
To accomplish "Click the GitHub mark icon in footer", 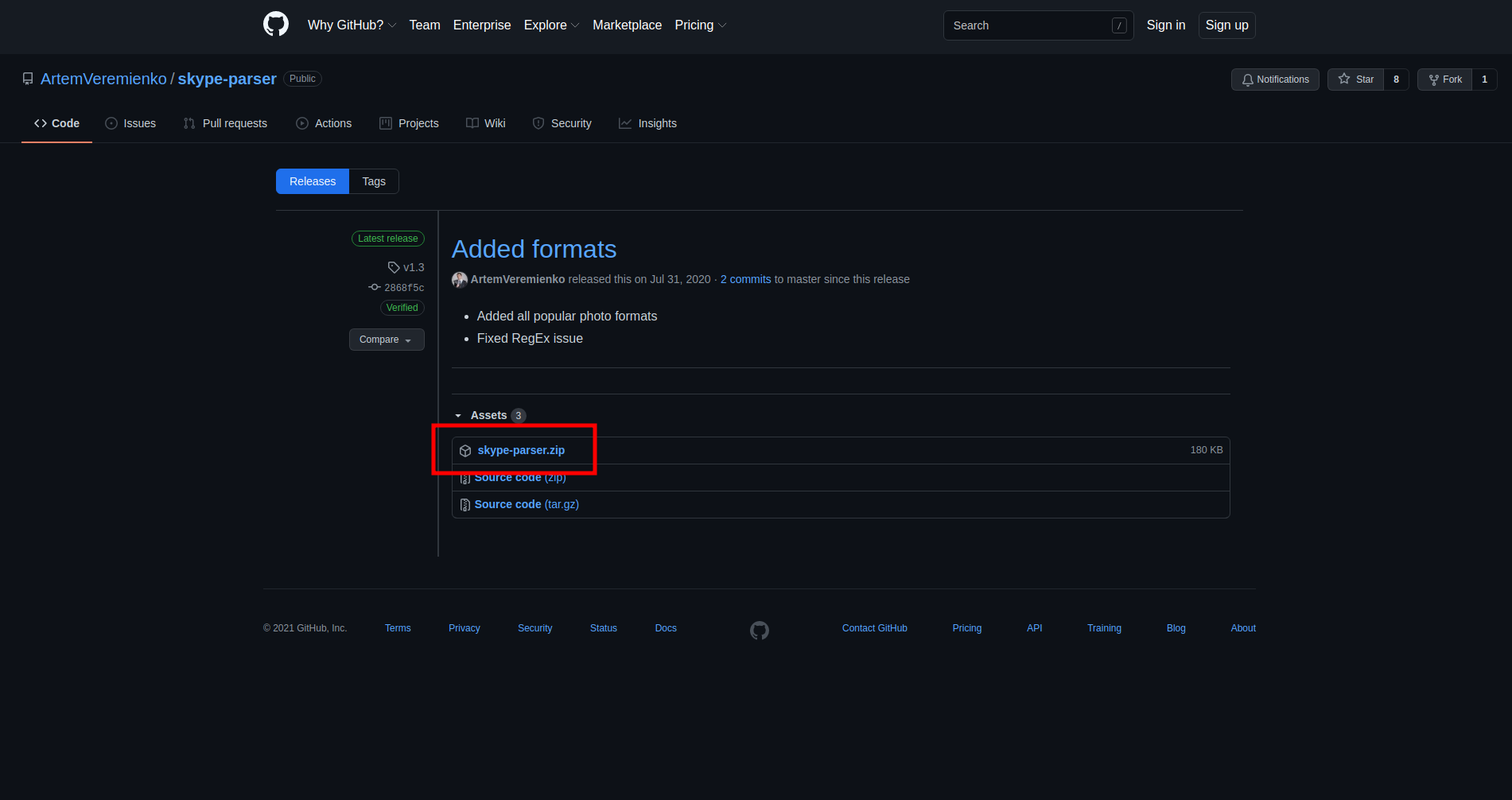I will 760,630.
